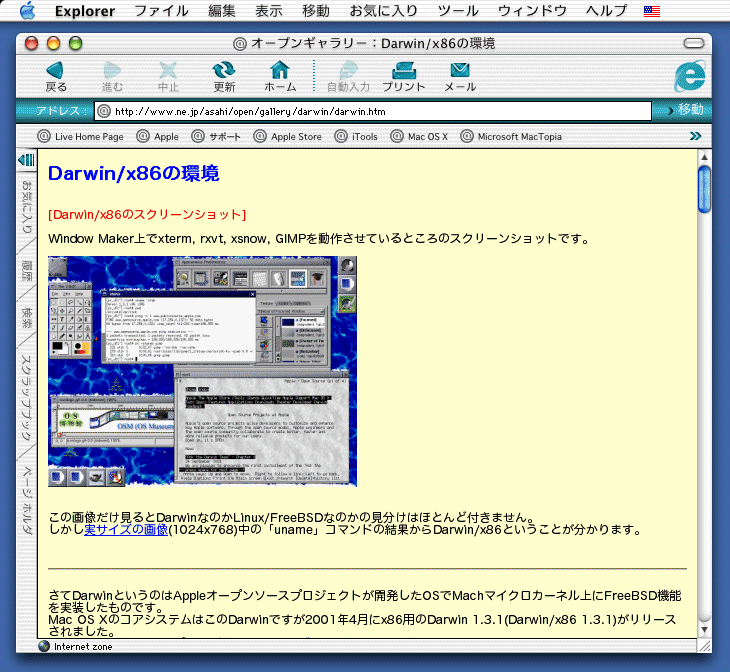
Task: Open the Apple Store favorite link
Action: tap(287, 136)
